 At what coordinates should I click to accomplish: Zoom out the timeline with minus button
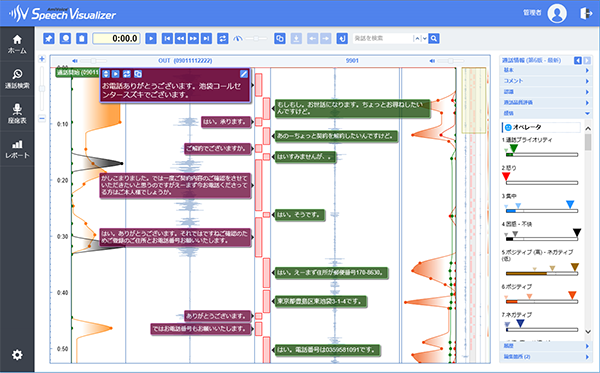tap(42, 119)
